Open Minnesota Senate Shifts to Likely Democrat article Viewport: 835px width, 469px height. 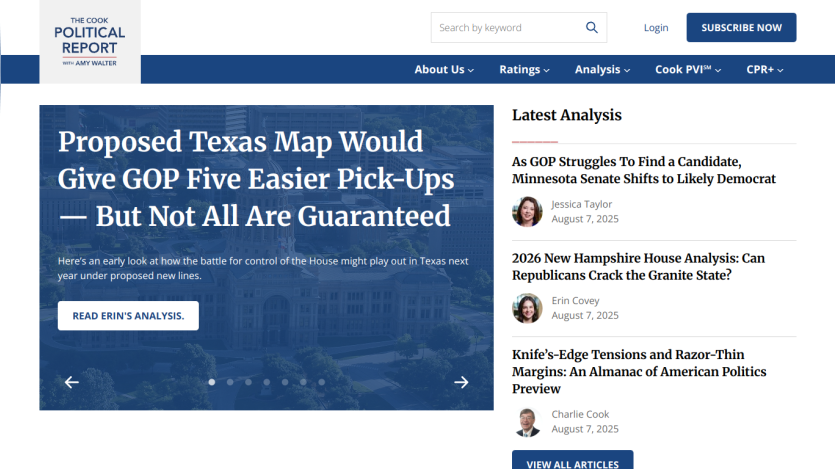[644, 170]
